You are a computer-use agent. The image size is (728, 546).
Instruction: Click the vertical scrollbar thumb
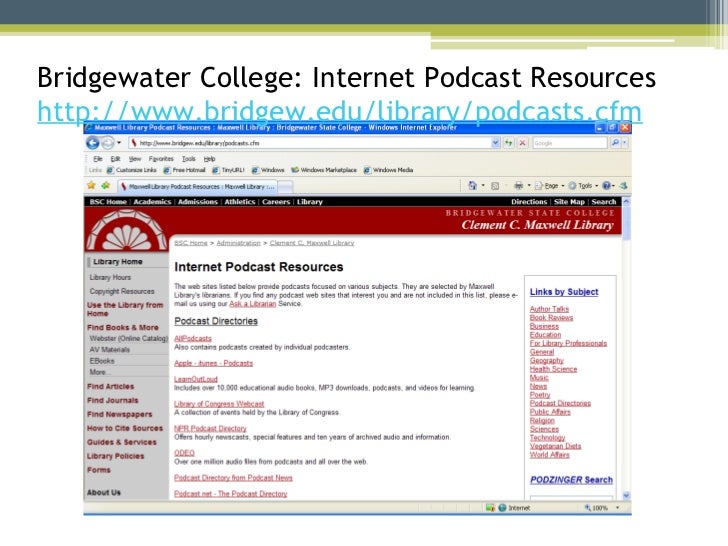[626, 223]
